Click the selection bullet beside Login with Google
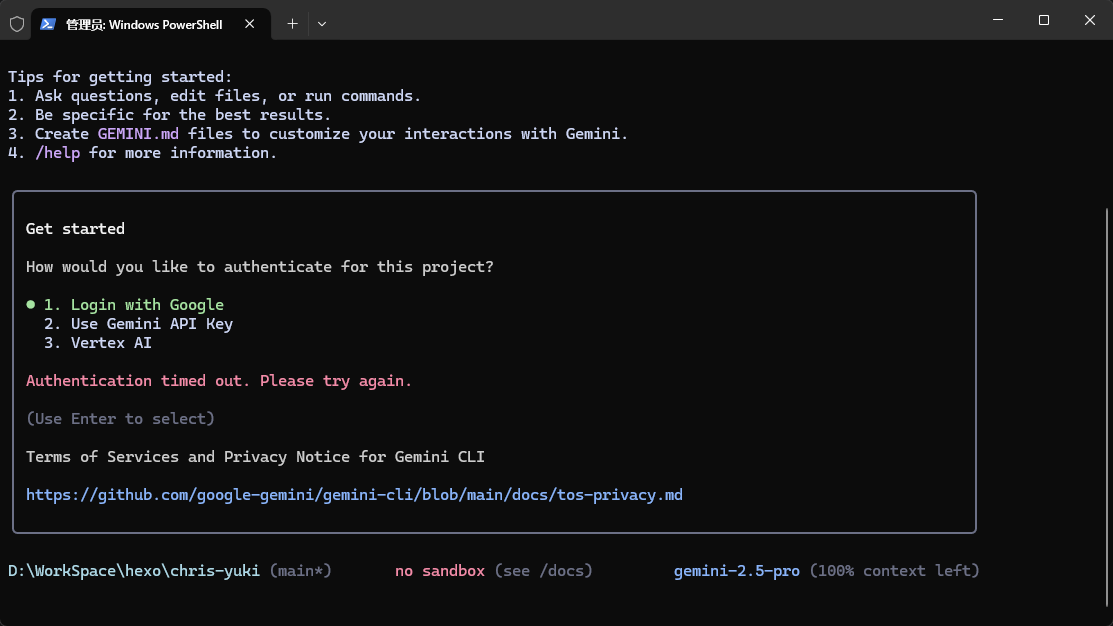 (x=32, y=304)
